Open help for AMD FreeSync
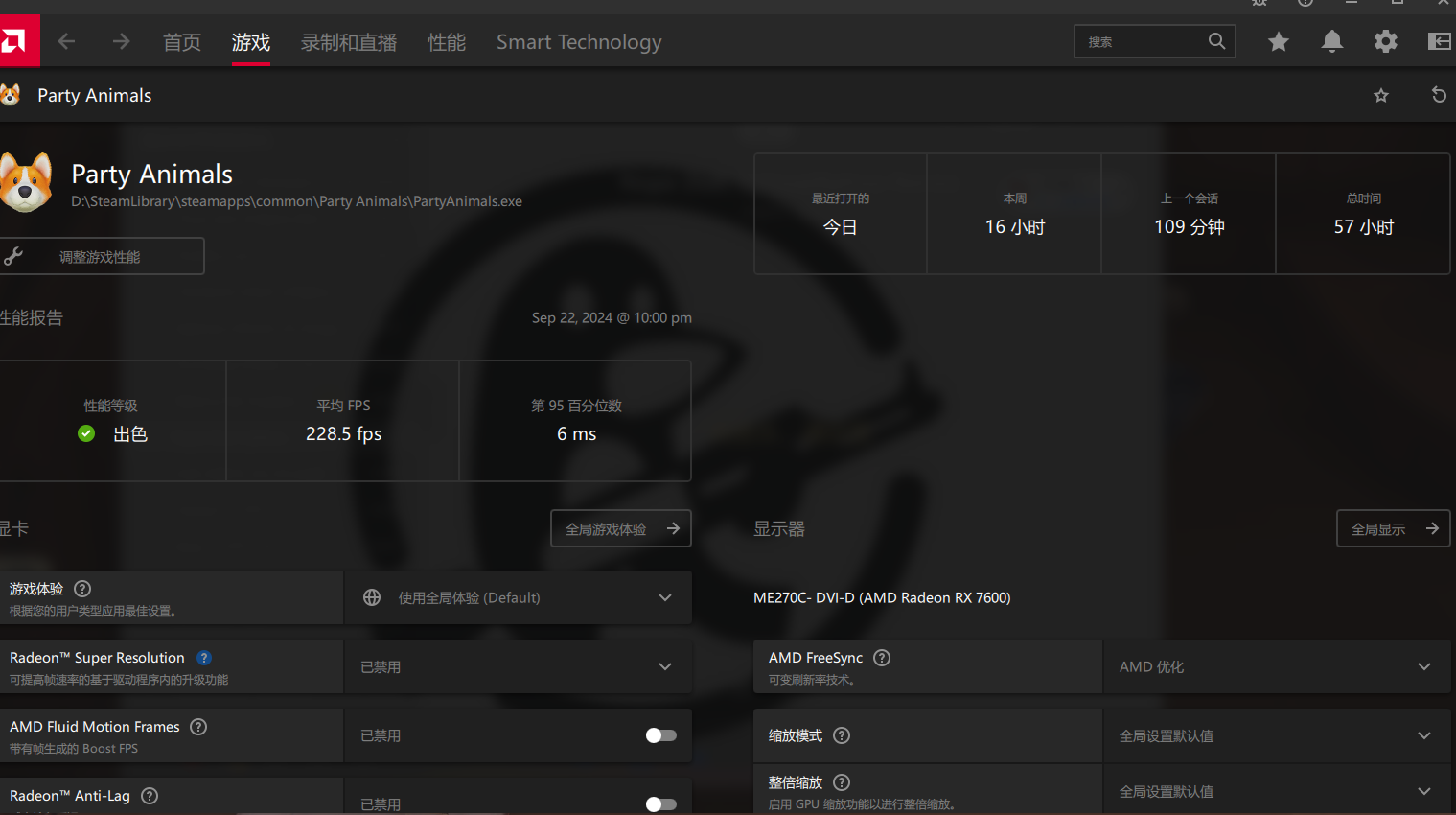This screenshot has width=1456, height=815. point(882,658)
